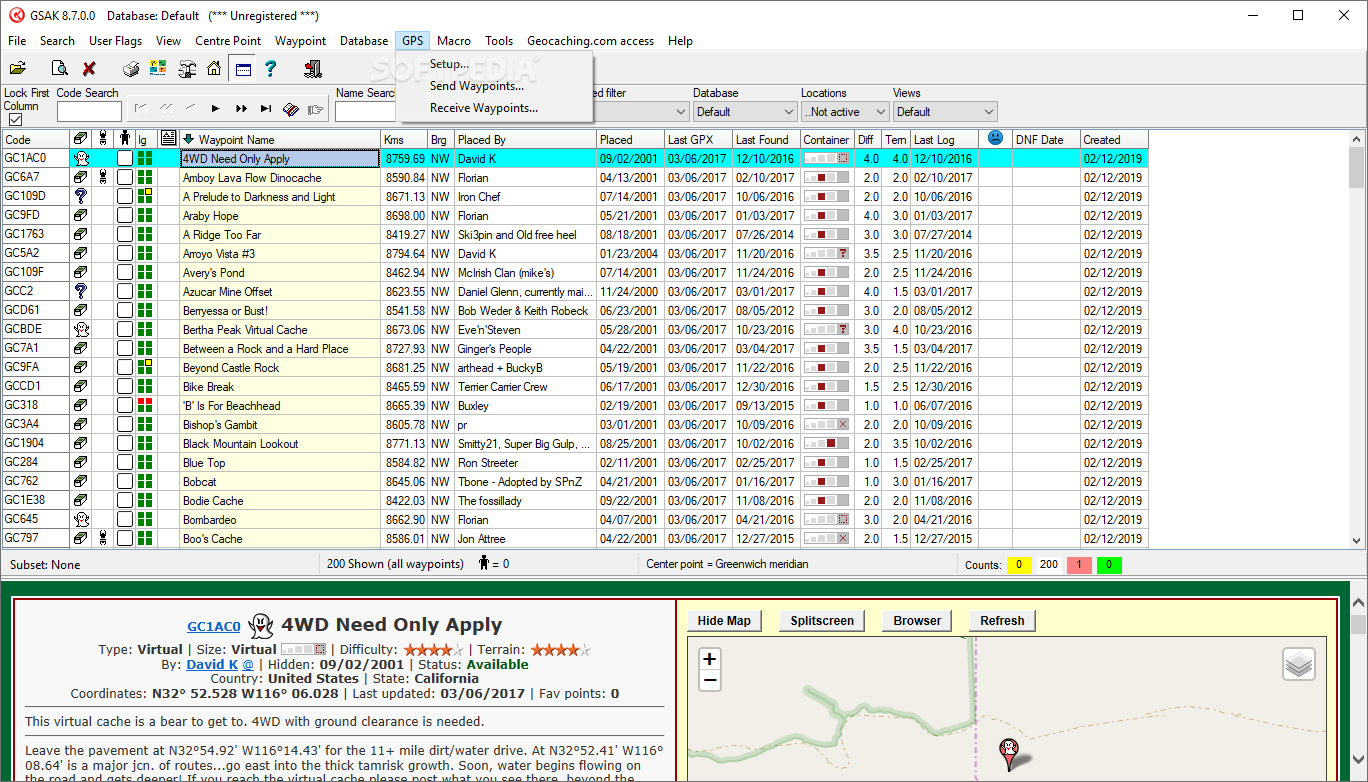Viewport: 1368px width, 782px height.
Task: Check the user flag box for GC797
Action: pyautogui.click(x=124, y=538)
